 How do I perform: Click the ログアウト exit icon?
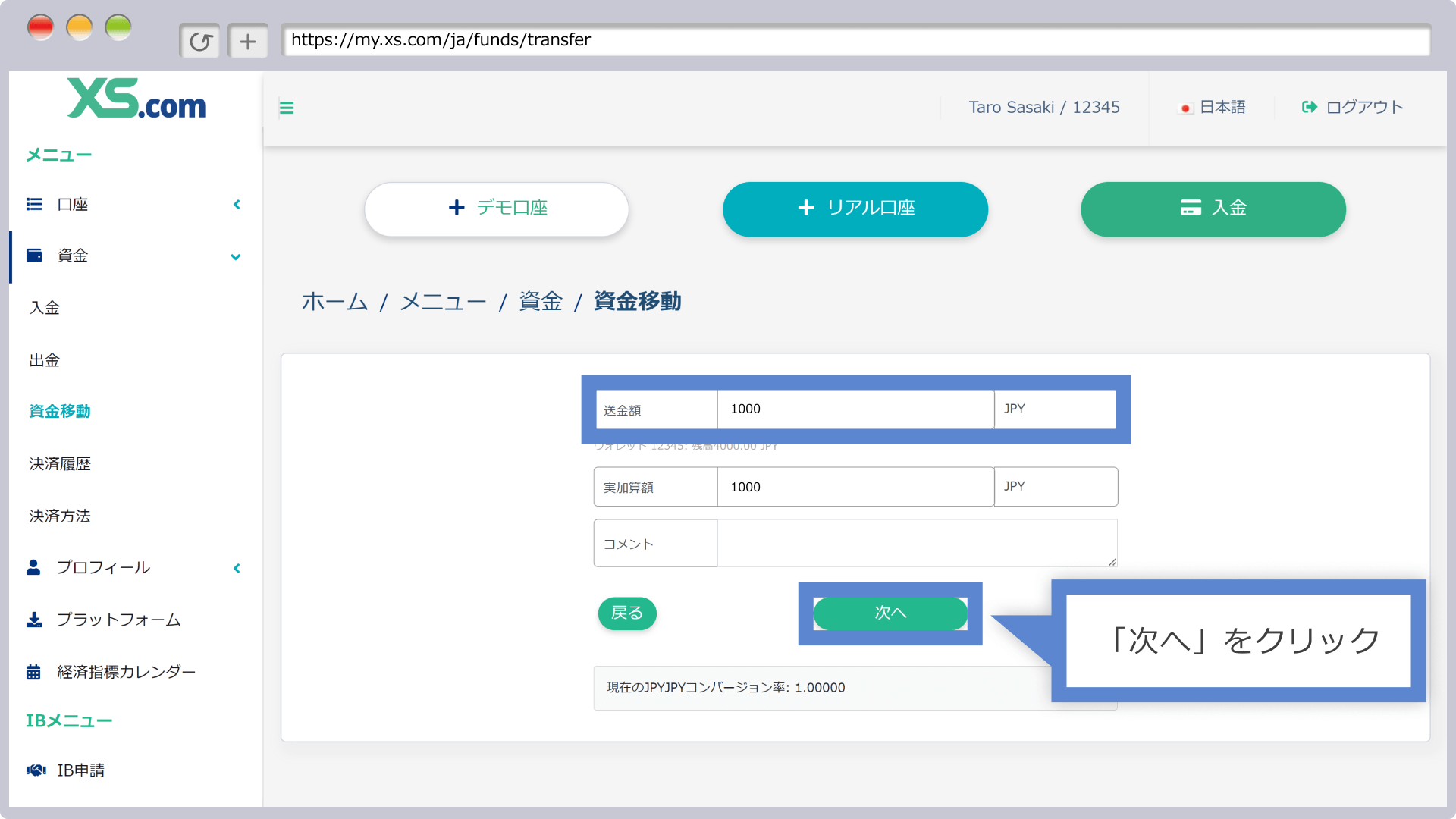[1310, 107]
